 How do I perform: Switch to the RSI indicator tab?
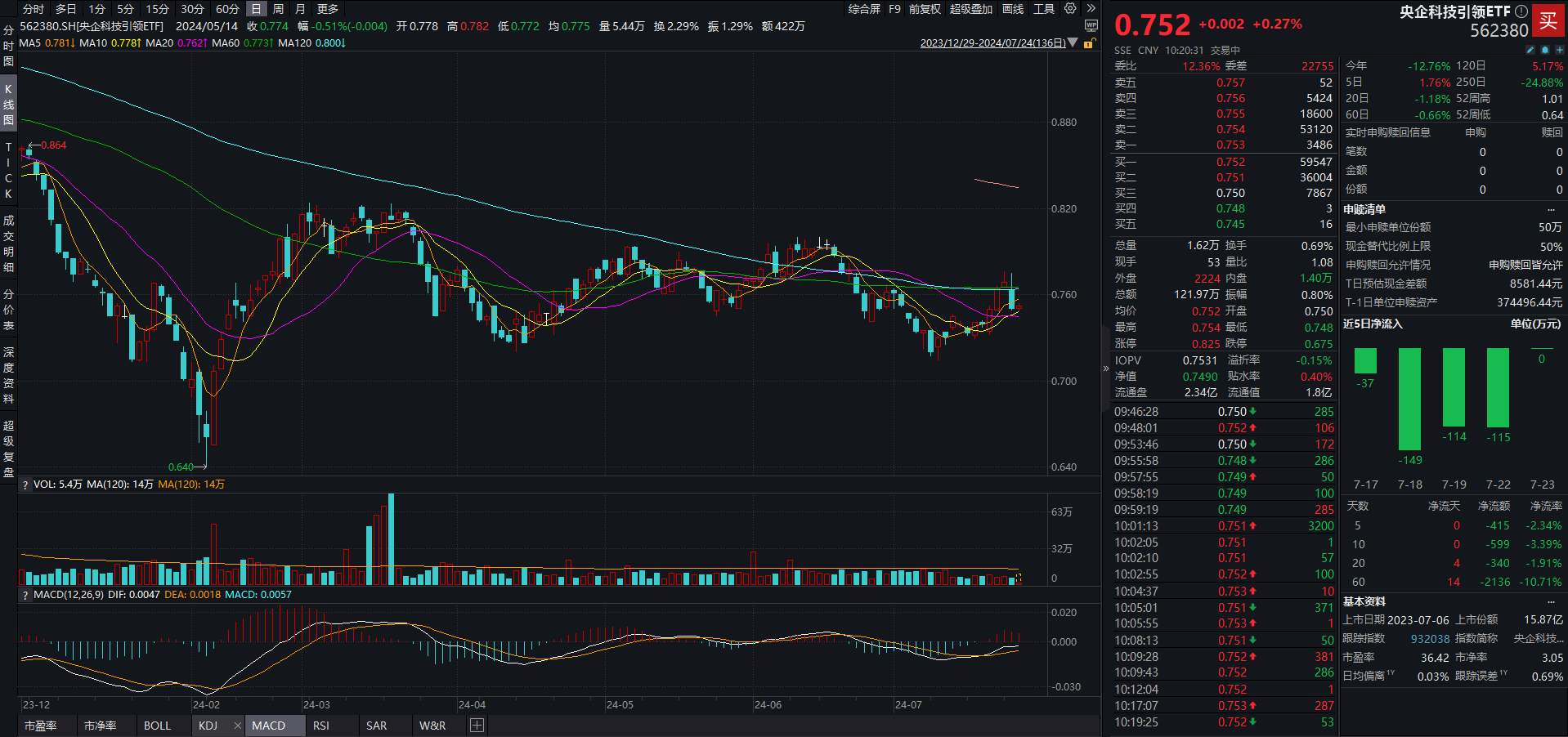(x=321, y=726)
